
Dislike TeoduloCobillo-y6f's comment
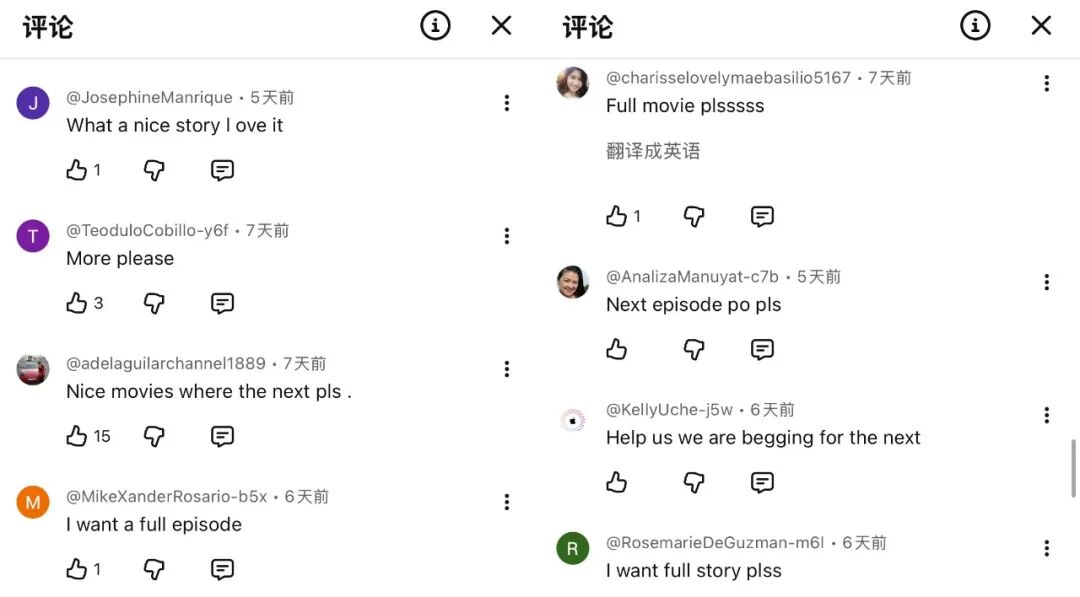[x=154, y=303]
